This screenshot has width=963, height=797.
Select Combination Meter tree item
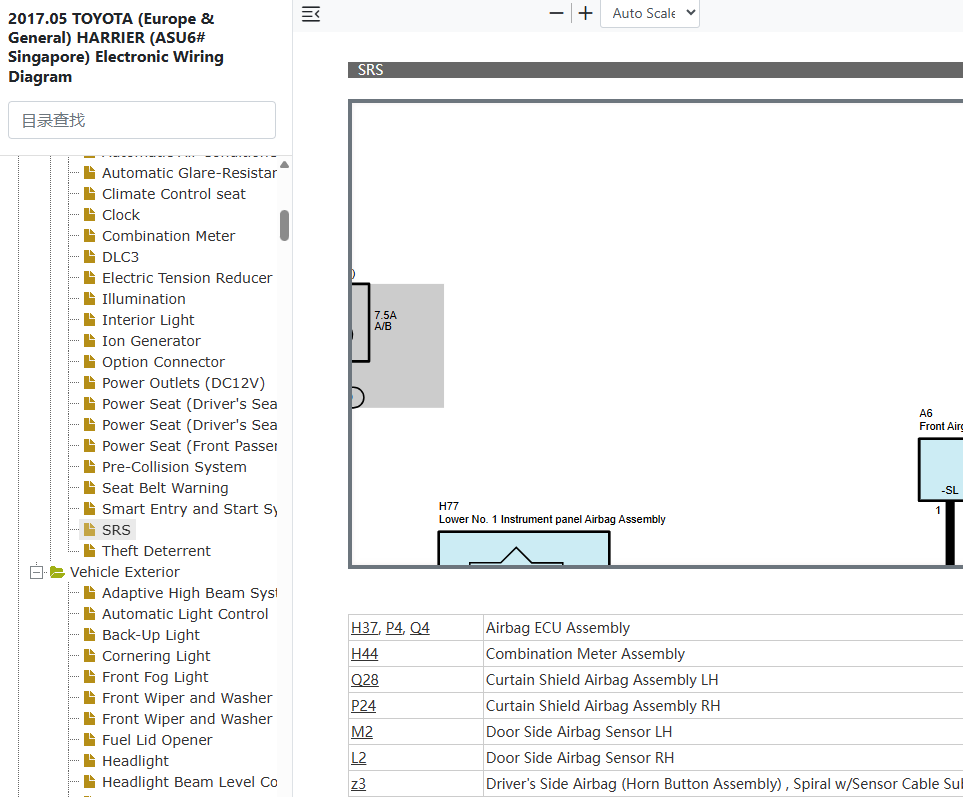[168, 236]
